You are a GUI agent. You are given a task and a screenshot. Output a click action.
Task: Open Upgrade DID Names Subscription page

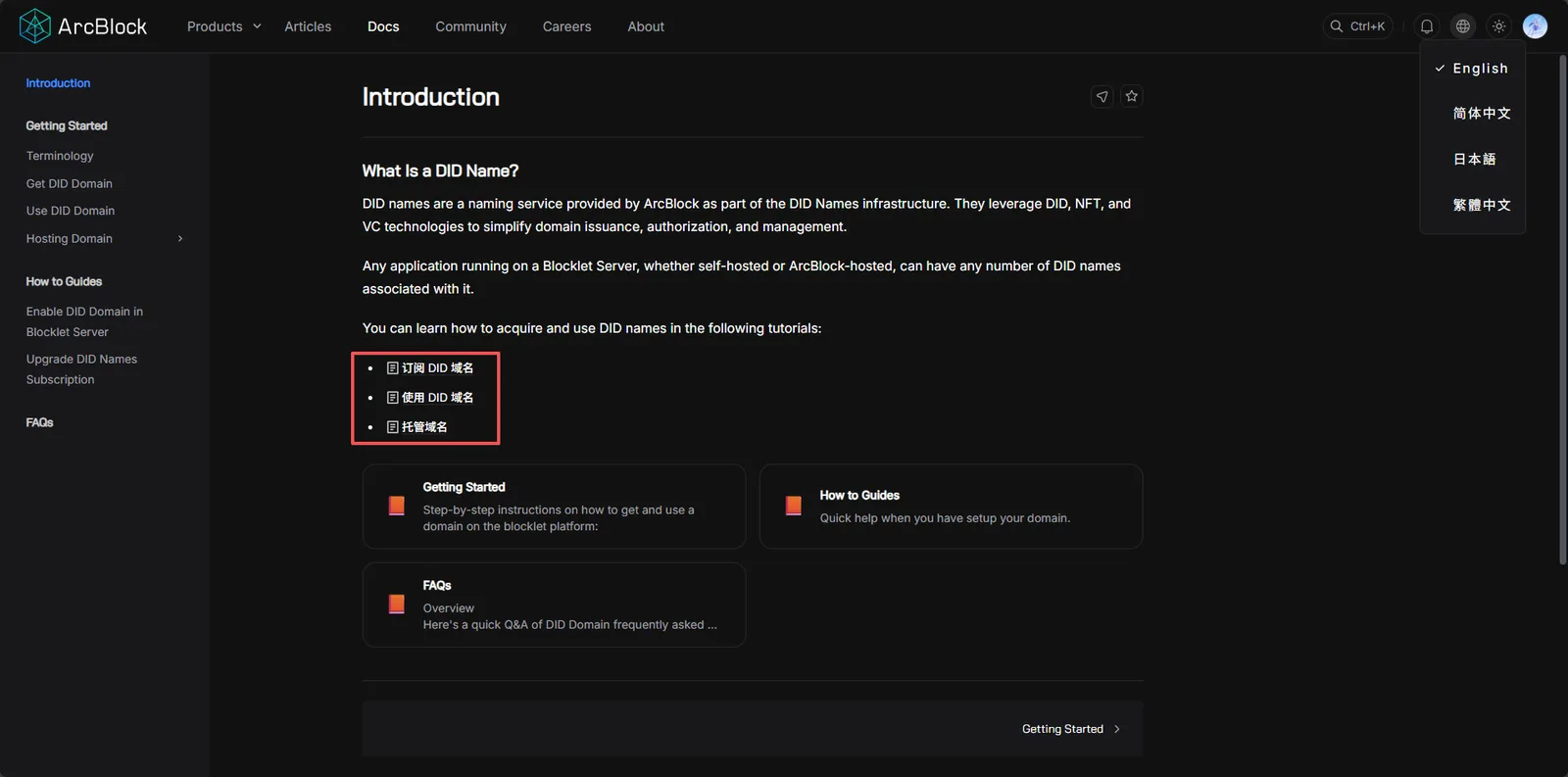(81, 369)
